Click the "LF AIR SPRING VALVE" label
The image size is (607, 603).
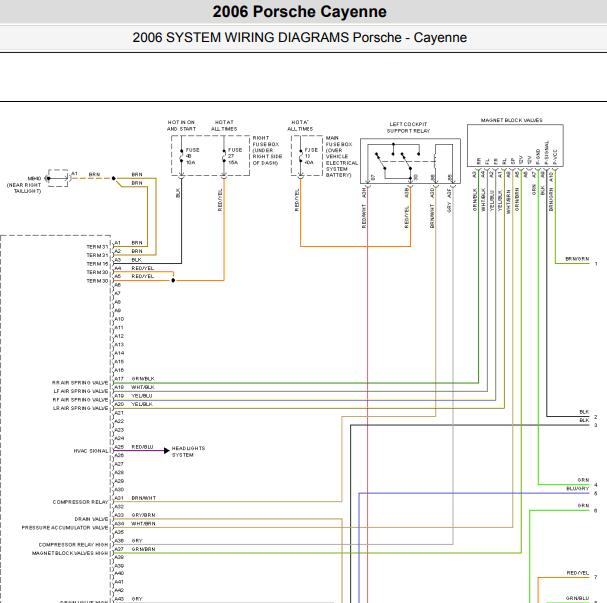[x=81, y=391]
